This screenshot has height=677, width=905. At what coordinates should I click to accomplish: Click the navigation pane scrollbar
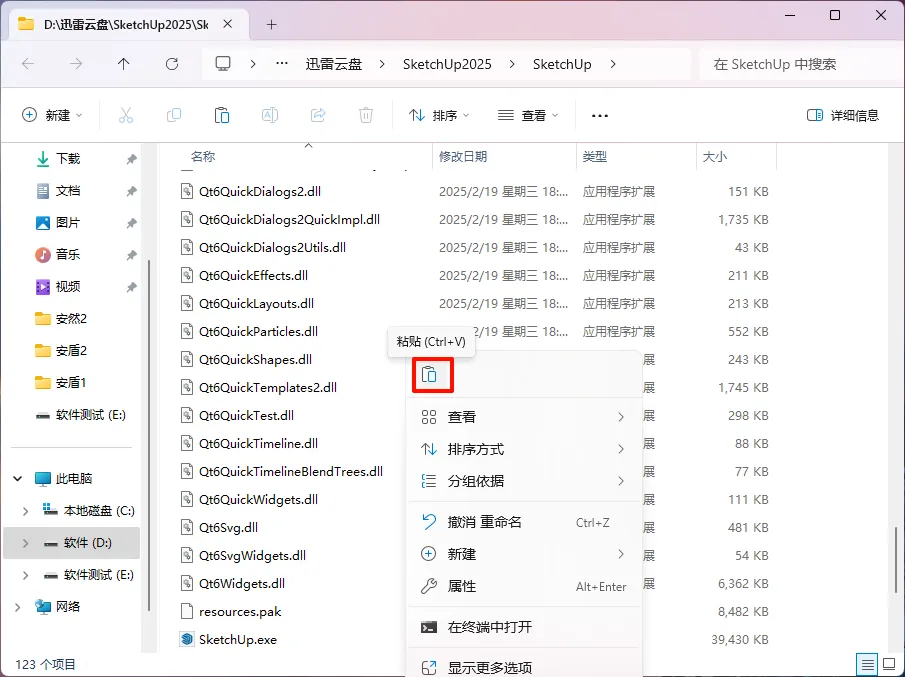pyautogui.click(x=149, y=434)
